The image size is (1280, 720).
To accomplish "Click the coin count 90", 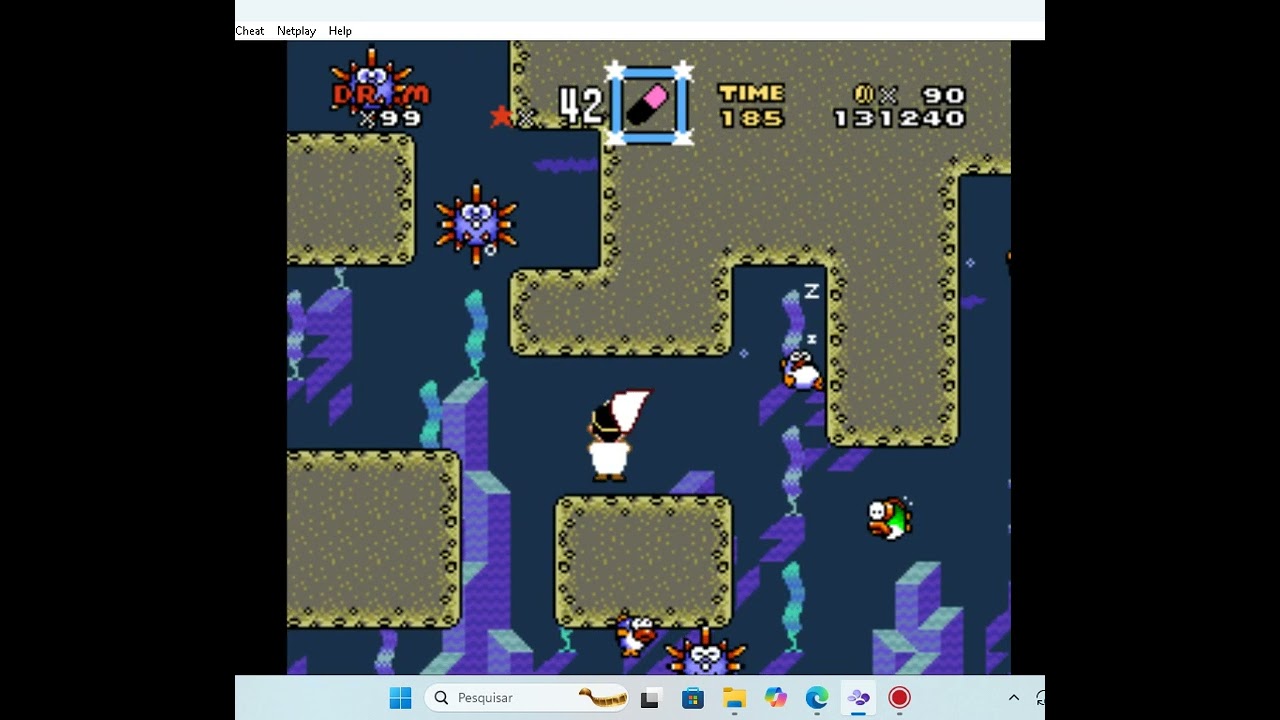I will tap(943, 95).
